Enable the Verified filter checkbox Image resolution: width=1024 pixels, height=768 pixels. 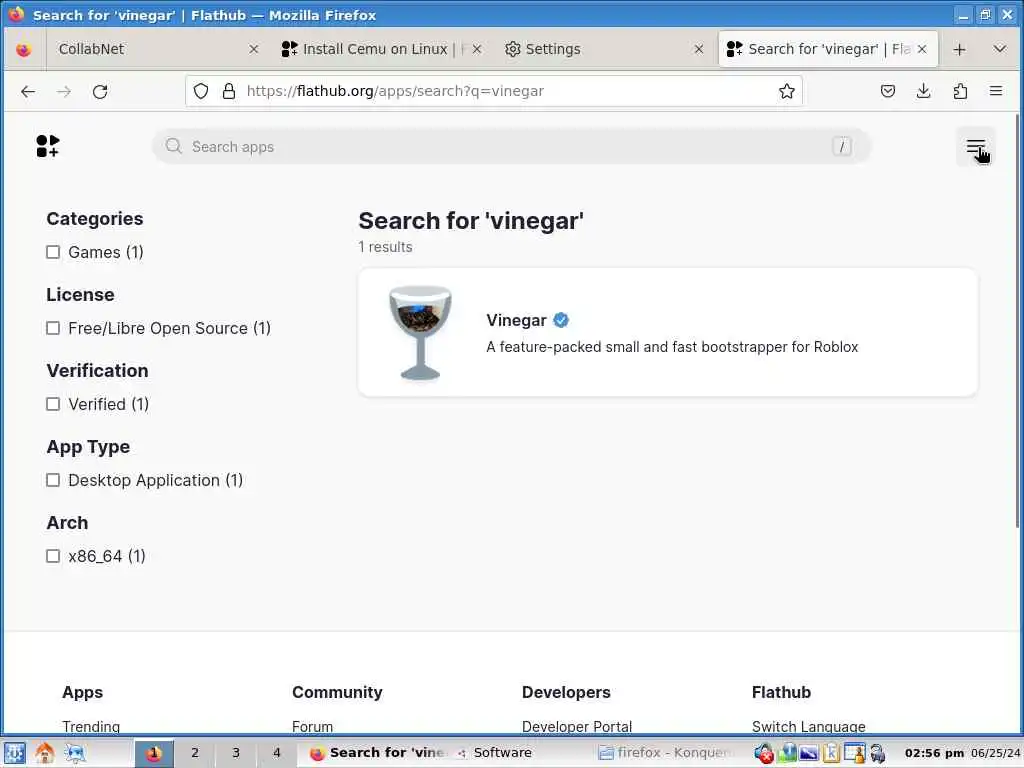point(53,404)
